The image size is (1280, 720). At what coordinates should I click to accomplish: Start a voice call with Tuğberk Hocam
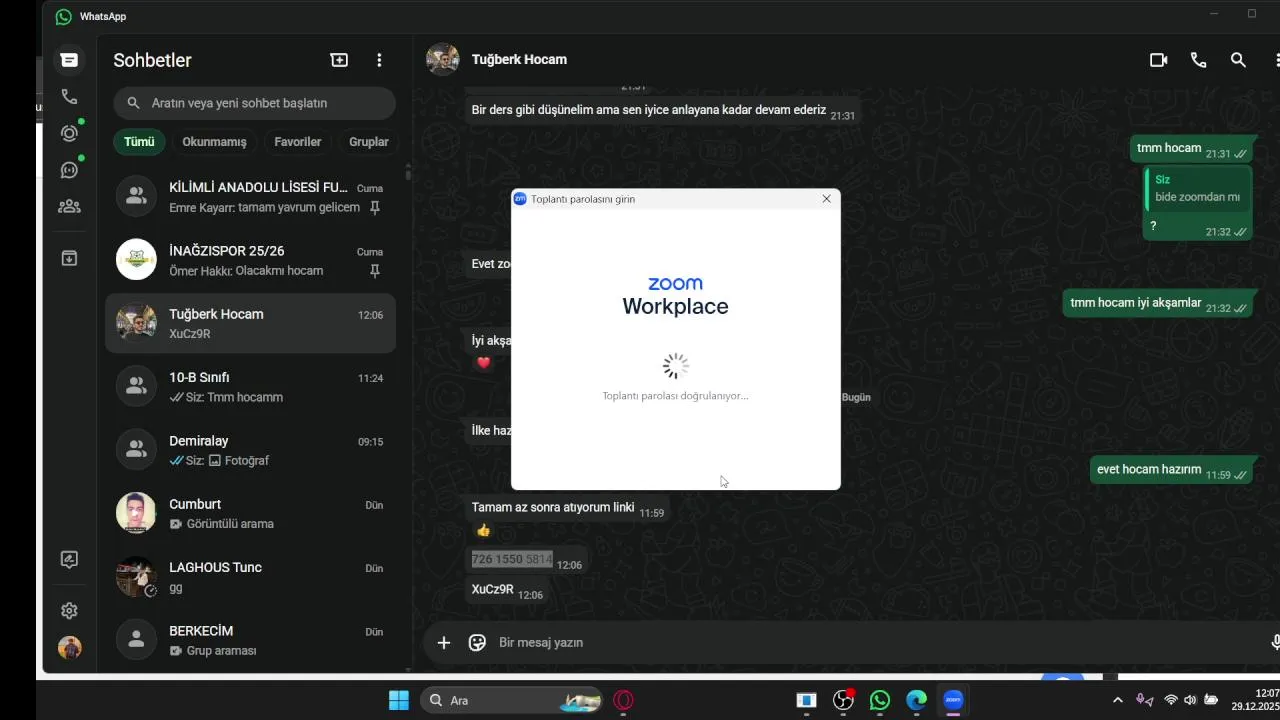[1198, 60]
